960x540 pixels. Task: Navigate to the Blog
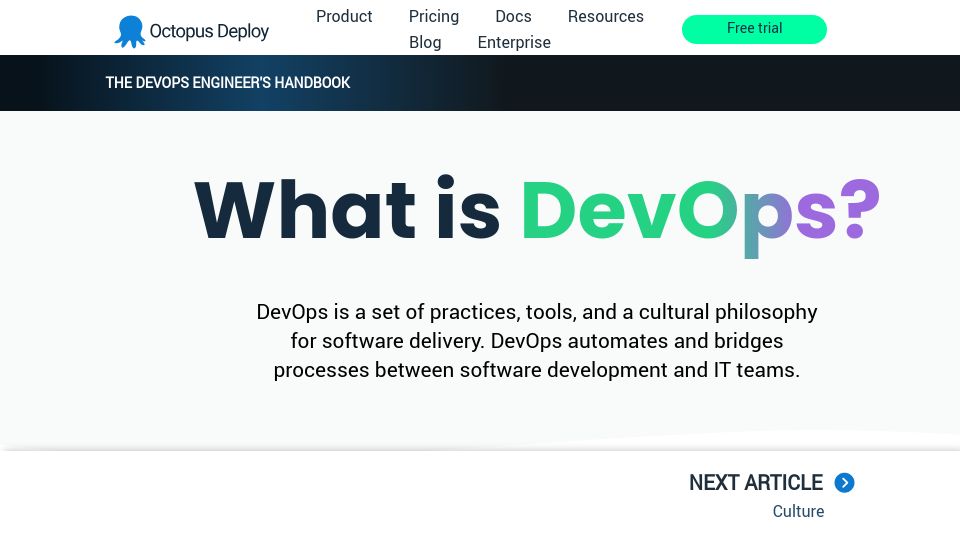[x=425, y=42]
